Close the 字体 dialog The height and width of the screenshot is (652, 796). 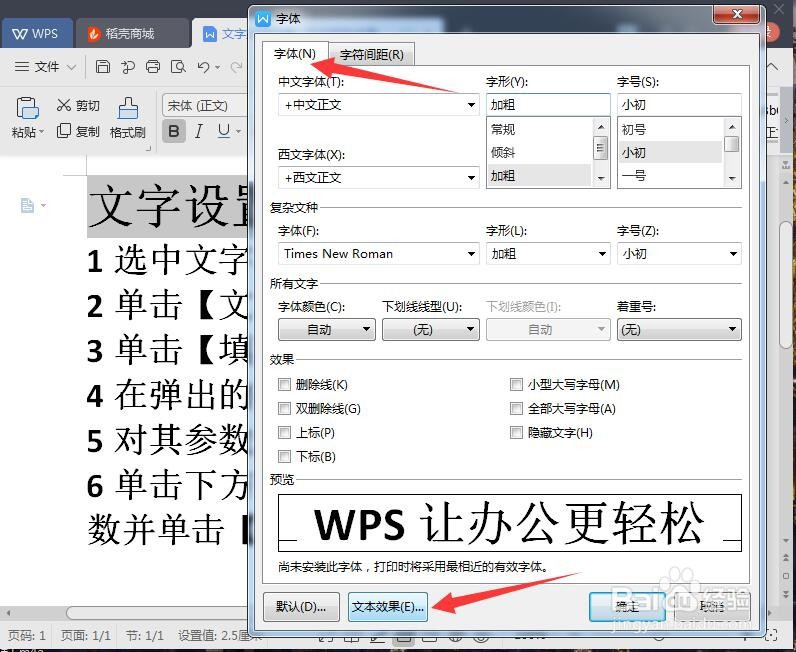[737, 14]
